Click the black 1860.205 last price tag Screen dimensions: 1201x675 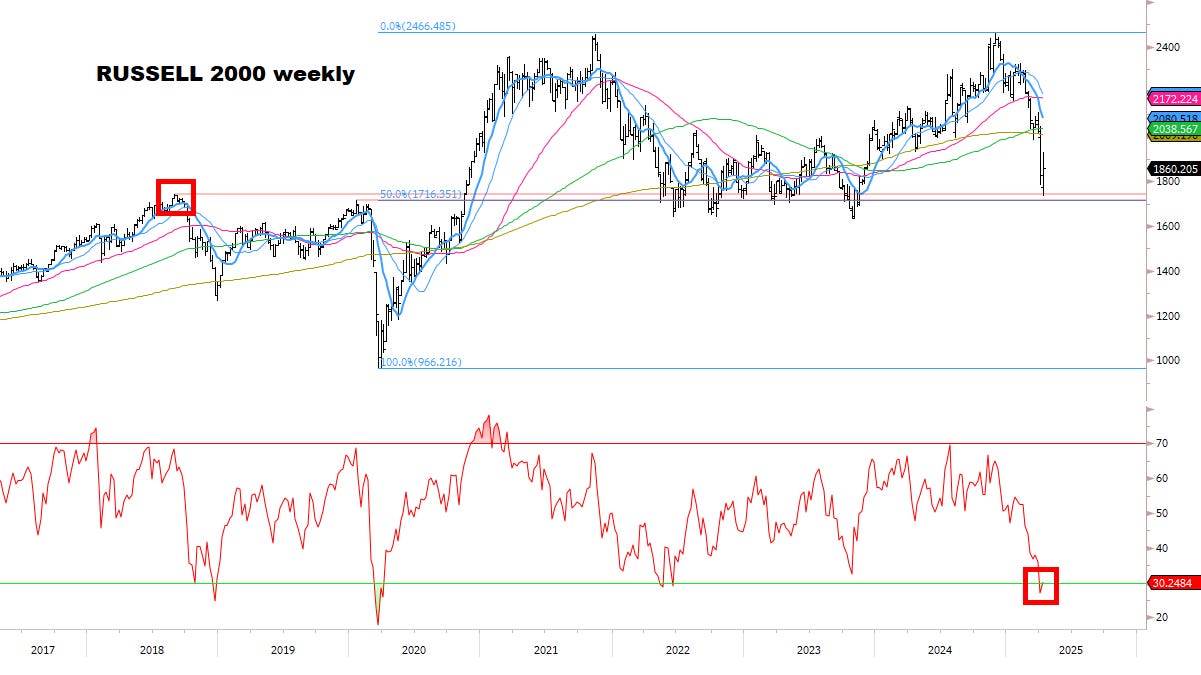point(1173,169)
